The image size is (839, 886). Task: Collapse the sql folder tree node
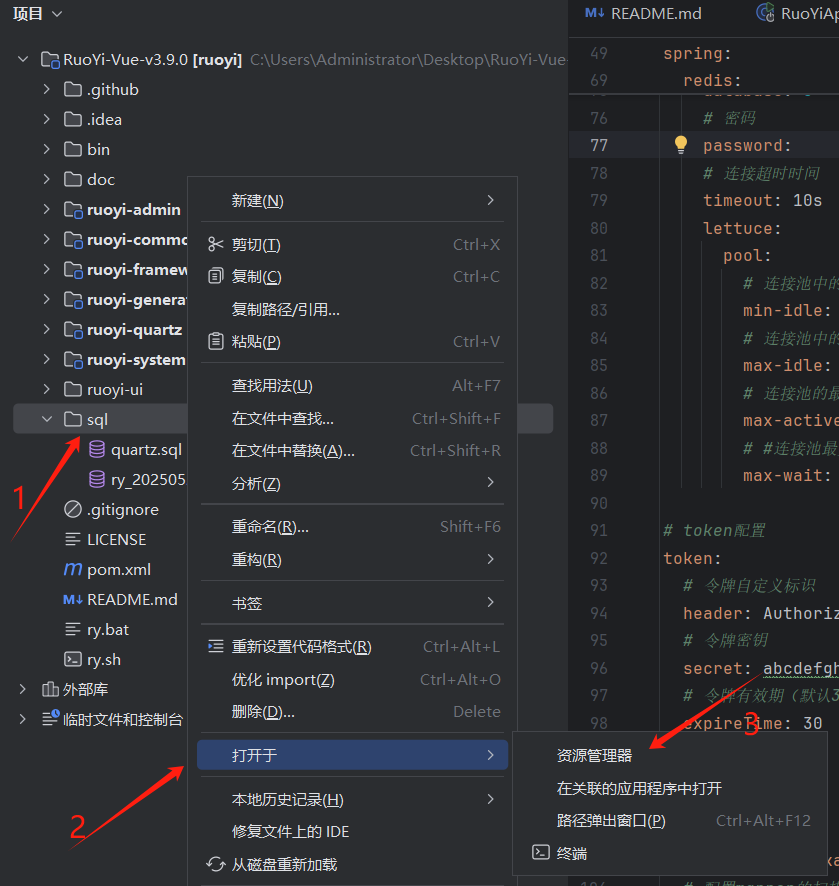46,419
